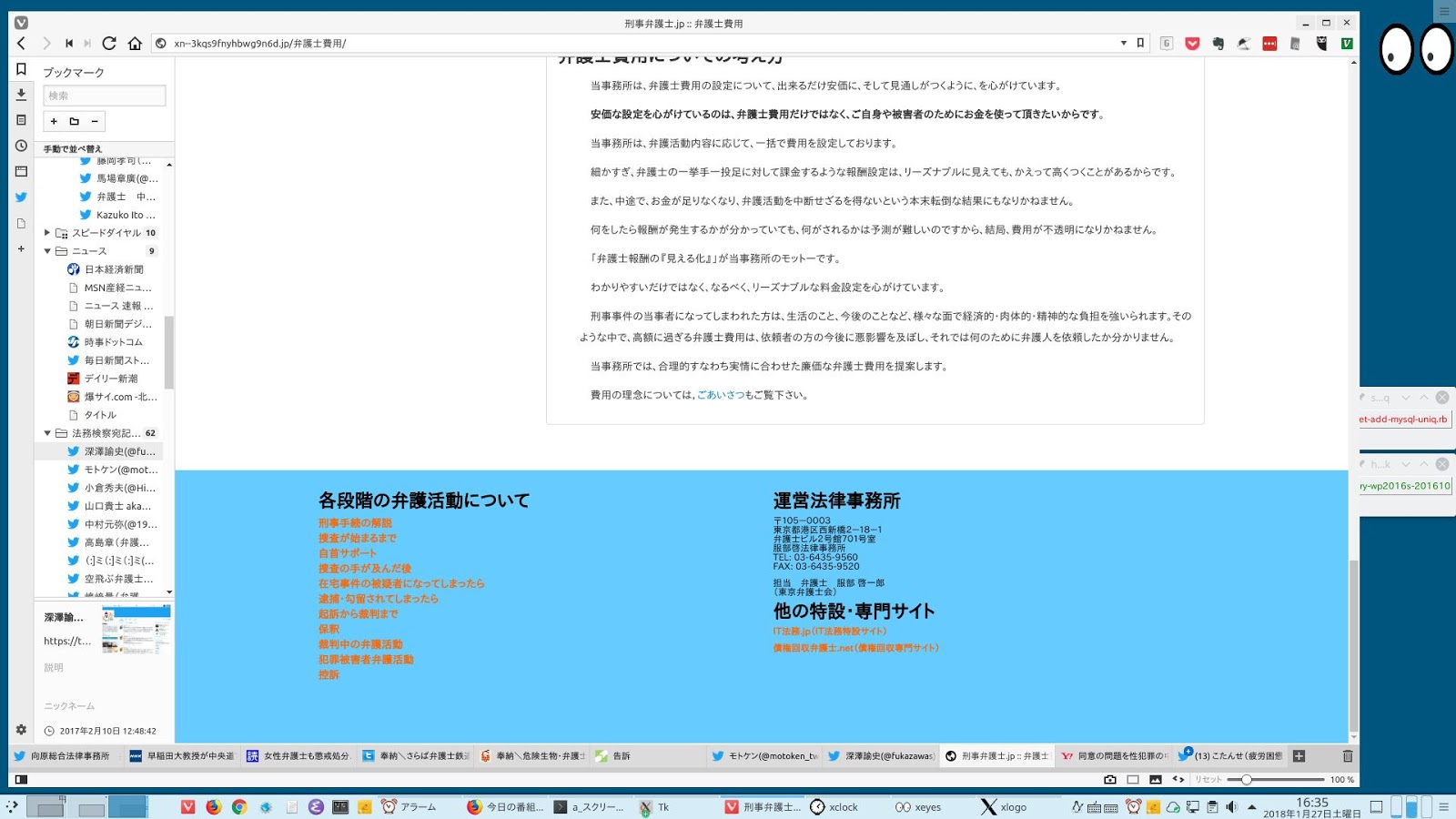Open Firefox from the taskbar

click(x=213, y=806)
